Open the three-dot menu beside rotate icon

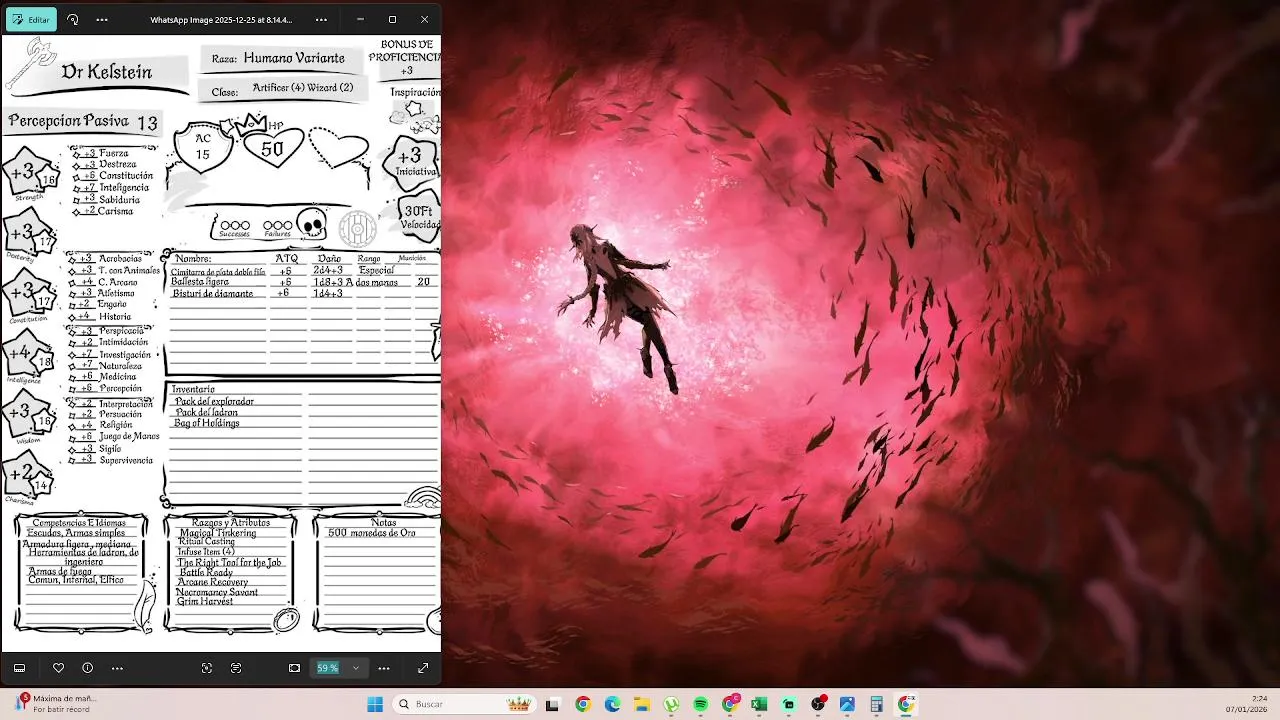pyautogui.click(x=102, y=19)
